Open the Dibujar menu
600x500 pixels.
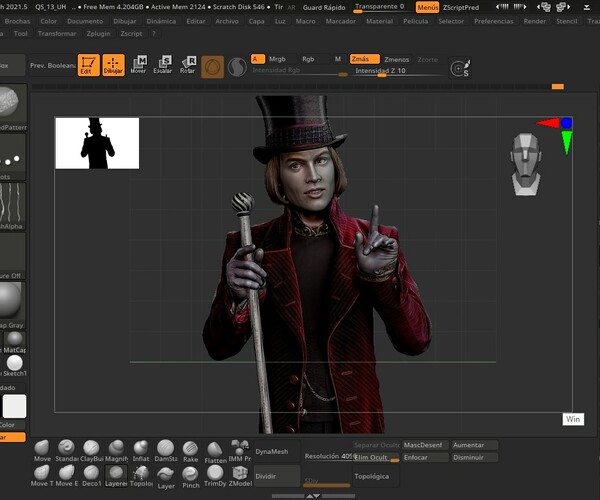pyautogui.click(x=125, y=21)
